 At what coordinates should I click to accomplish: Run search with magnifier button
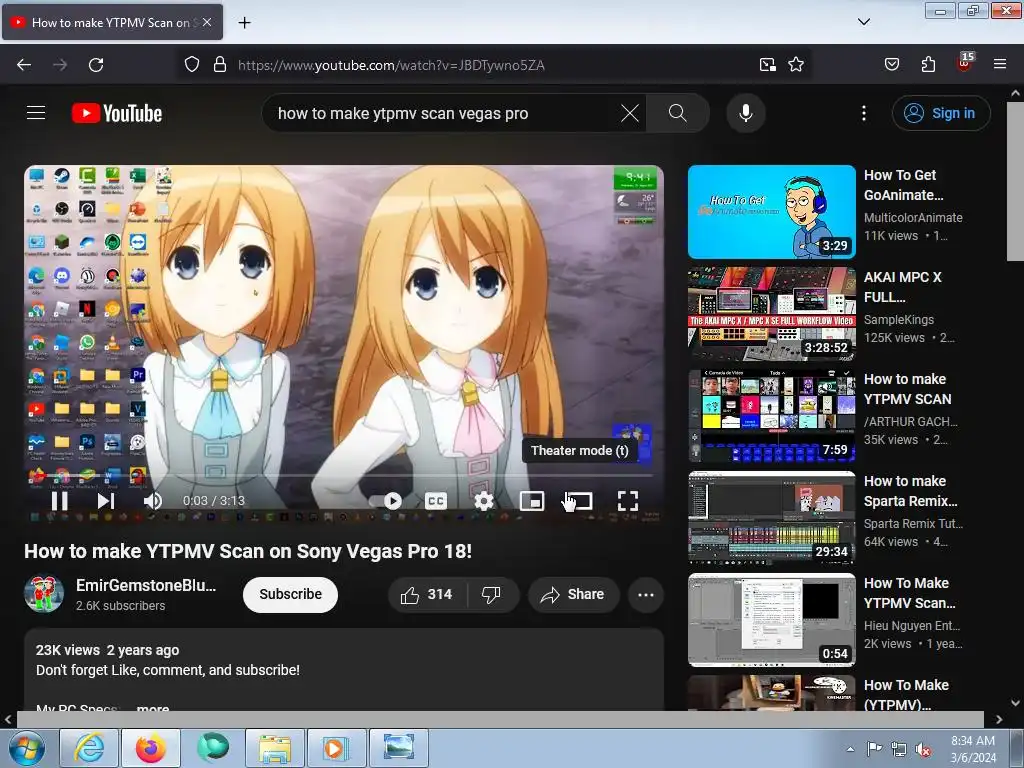[678, 113]
